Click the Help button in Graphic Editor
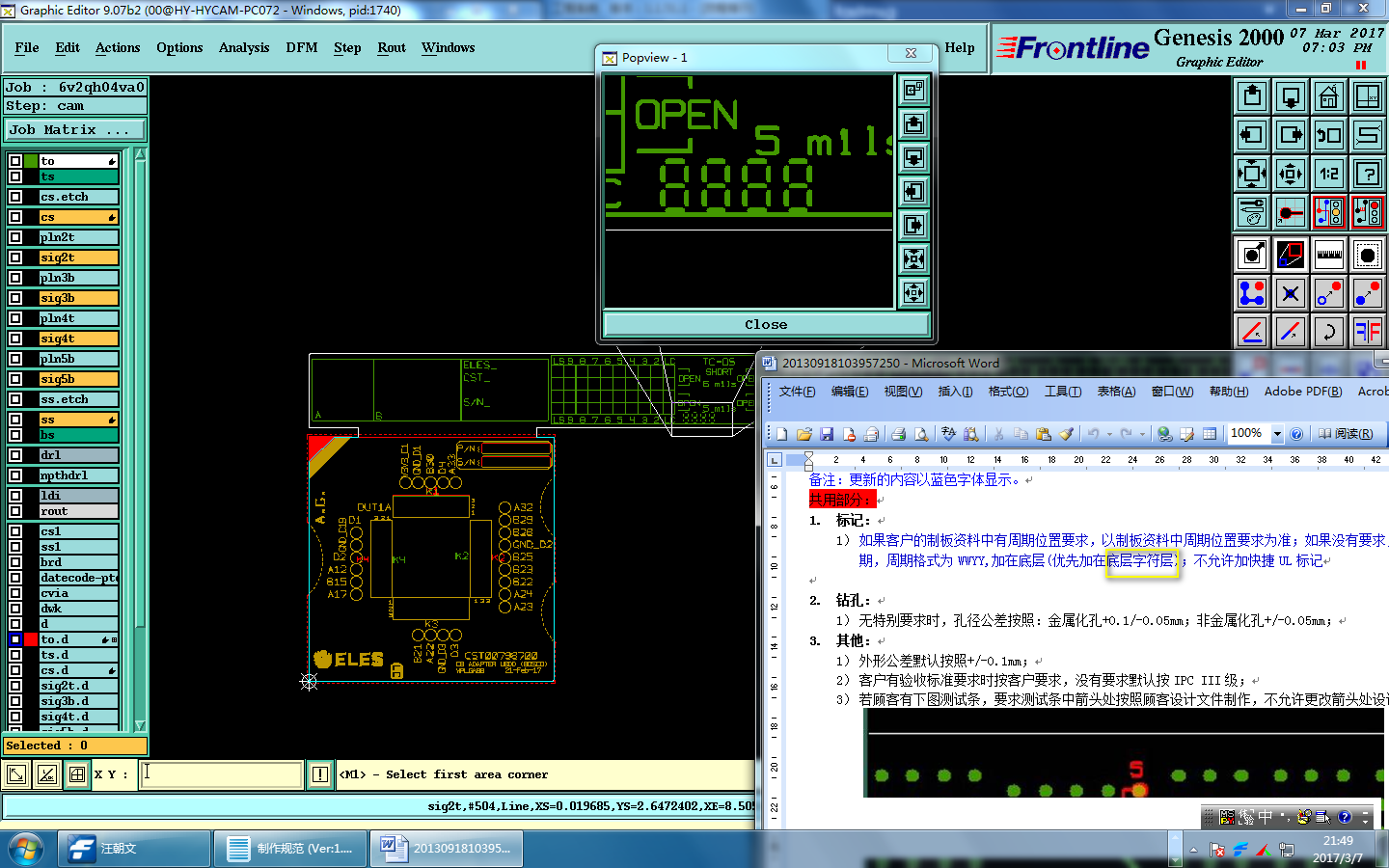The height and width of the screenshot is (868, 1389). (x=960, y=48)
